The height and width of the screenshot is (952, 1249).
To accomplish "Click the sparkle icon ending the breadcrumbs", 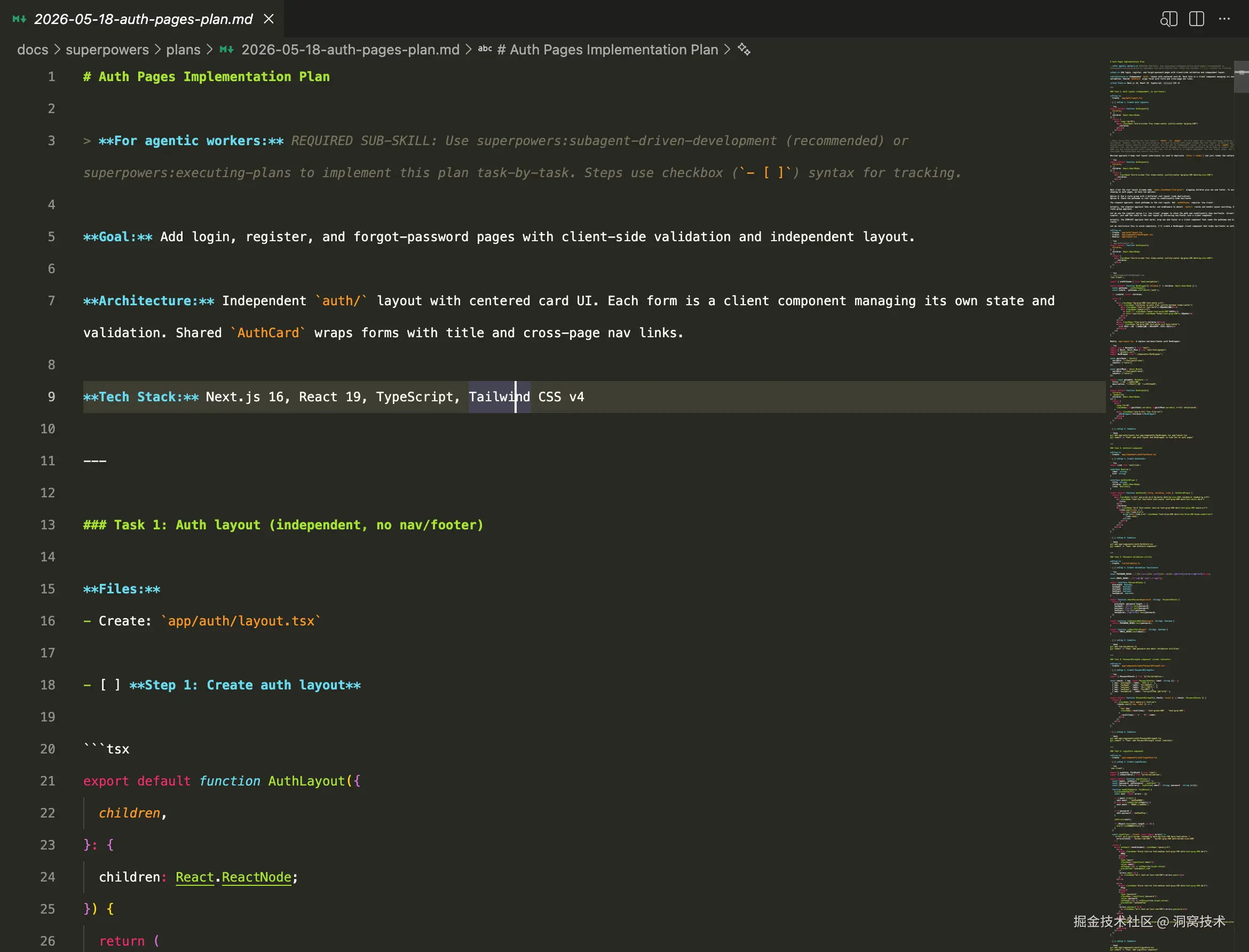I will pos(744,49).
